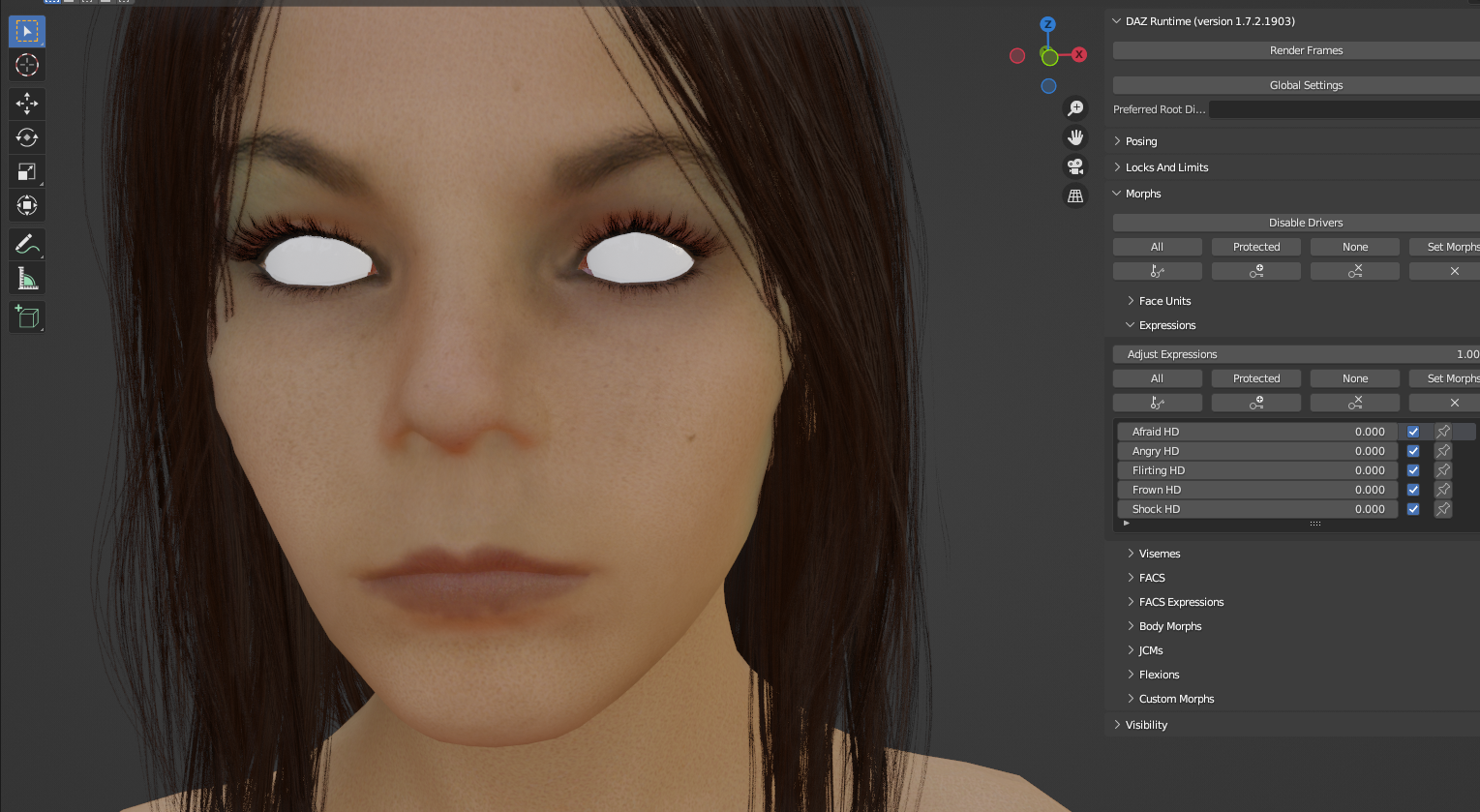Switch perspective/orthographic with the grid icon
This screenshot has width=1480, height=812.
click(1075, 195)
